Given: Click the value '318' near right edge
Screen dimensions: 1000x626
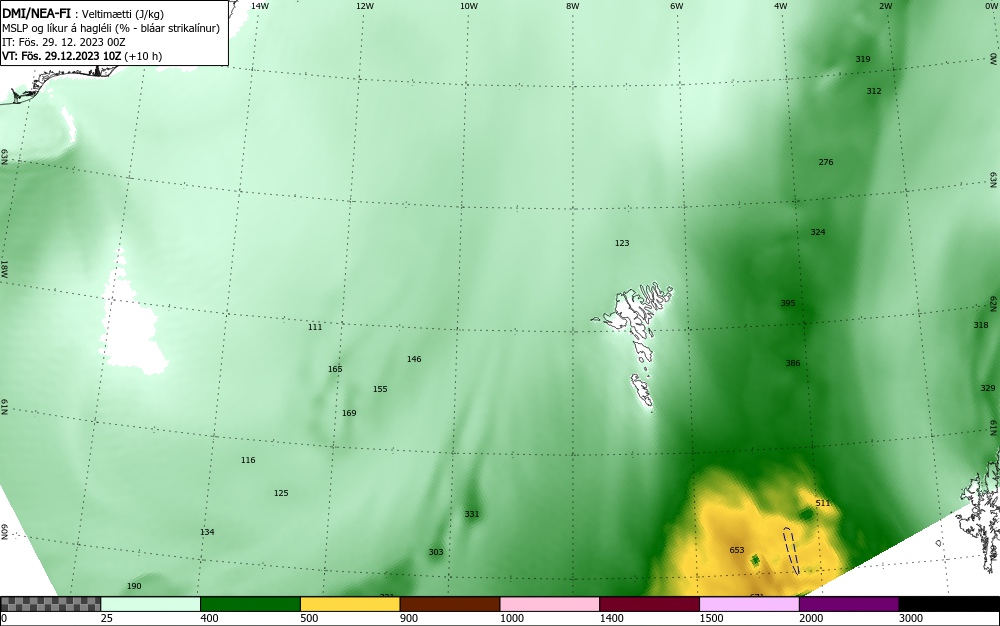Looking at the screenshot, I should 981,325.
